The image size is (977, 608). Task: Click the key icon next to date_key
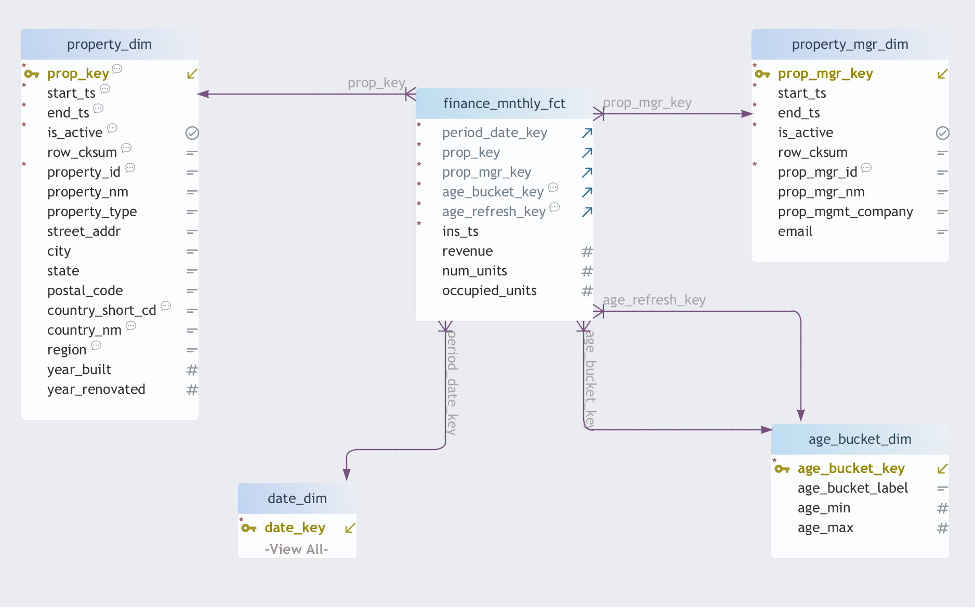coord(251,527)
